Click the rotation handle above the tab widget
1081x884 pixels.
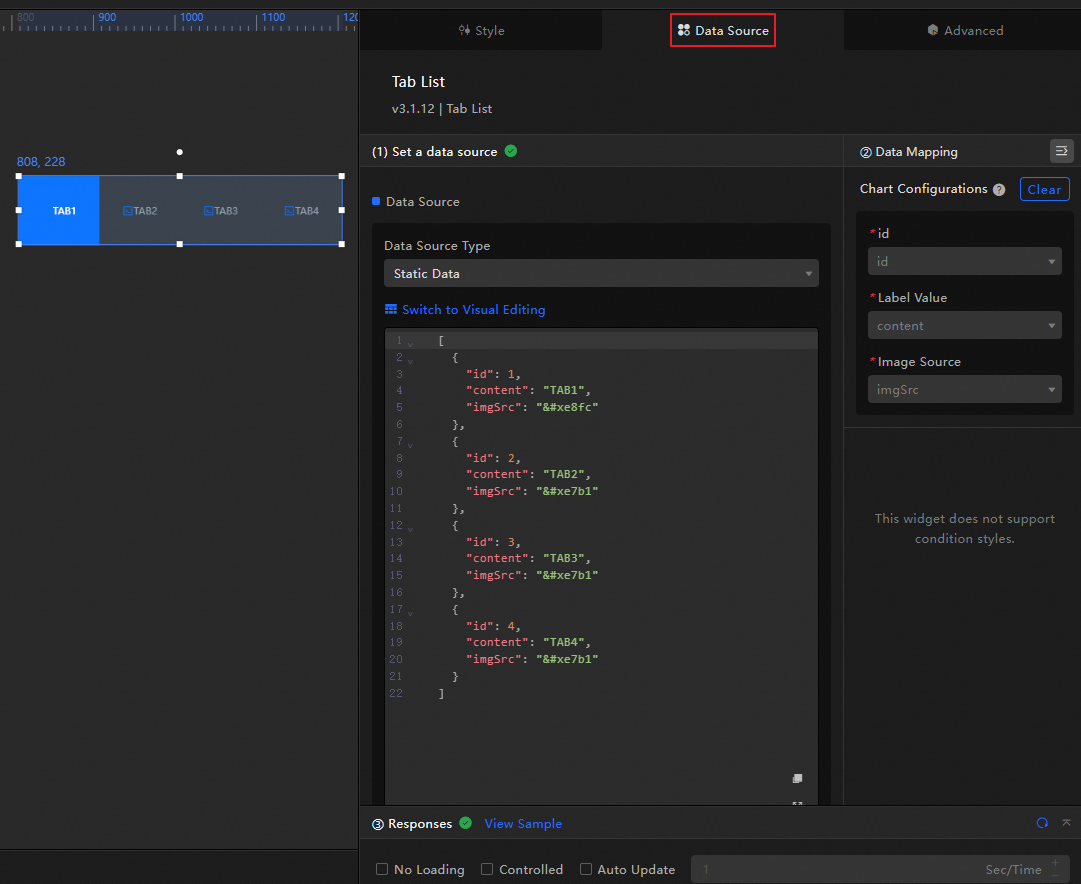180,152
